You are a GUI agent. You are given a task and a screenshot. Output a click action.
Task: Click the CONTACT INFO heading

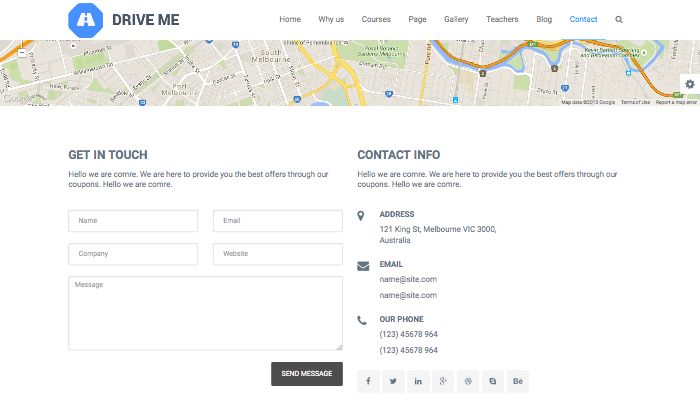pyautogui.click(x=399, y=155)
